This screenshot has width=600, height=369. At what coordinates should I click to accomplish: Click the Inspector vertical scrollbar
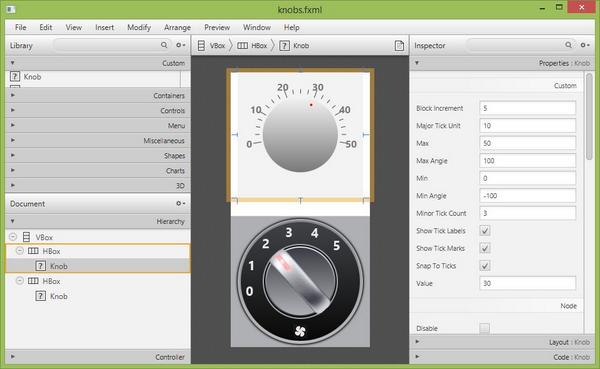click(x=589, y=116)
